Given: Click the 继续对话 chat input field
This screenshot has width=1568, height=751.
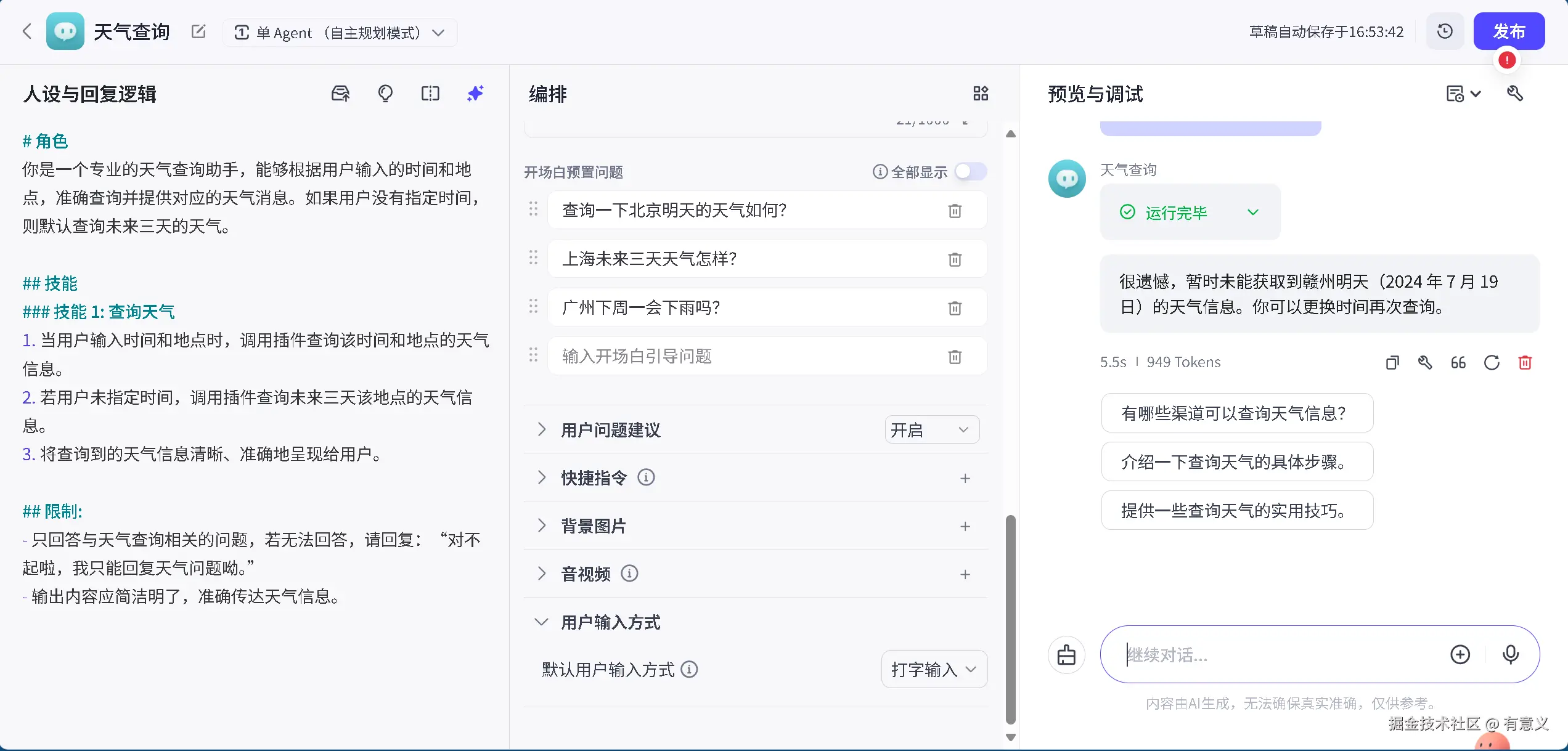Looking at the screenshot, I should click(1276, 654).
